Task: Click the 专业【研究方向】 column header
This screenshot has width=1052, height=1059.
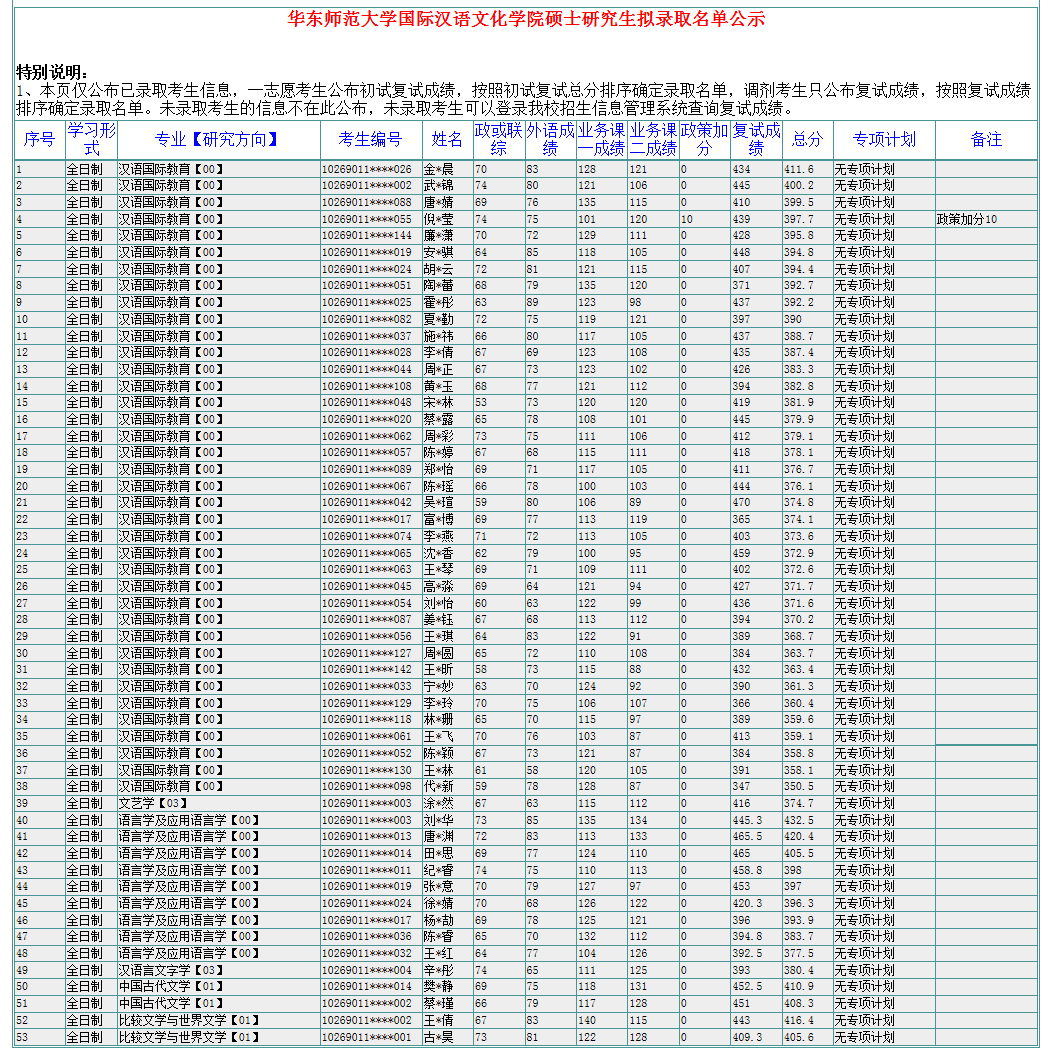Action: tap(218, 140)
